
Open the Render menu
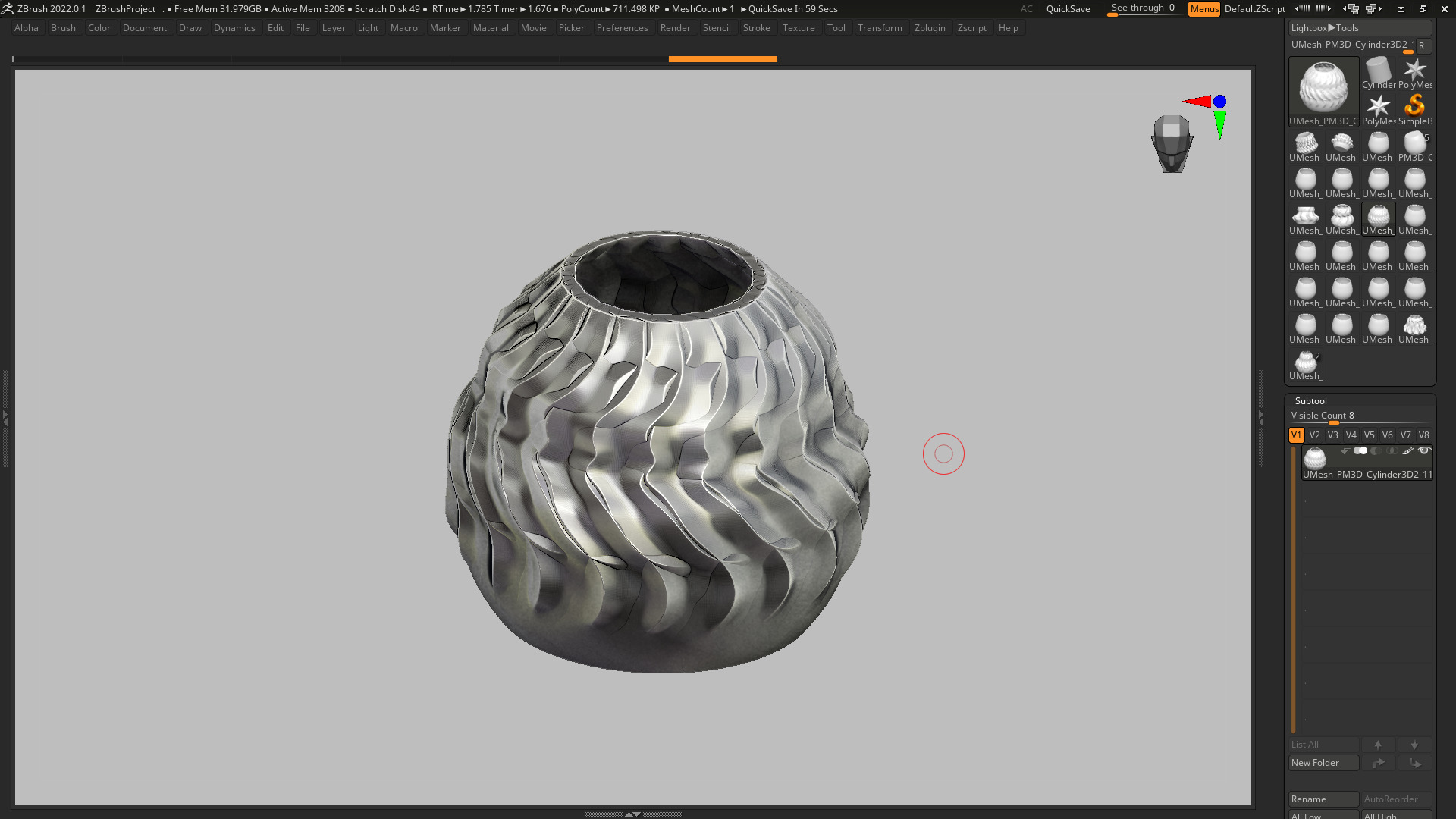676,28
